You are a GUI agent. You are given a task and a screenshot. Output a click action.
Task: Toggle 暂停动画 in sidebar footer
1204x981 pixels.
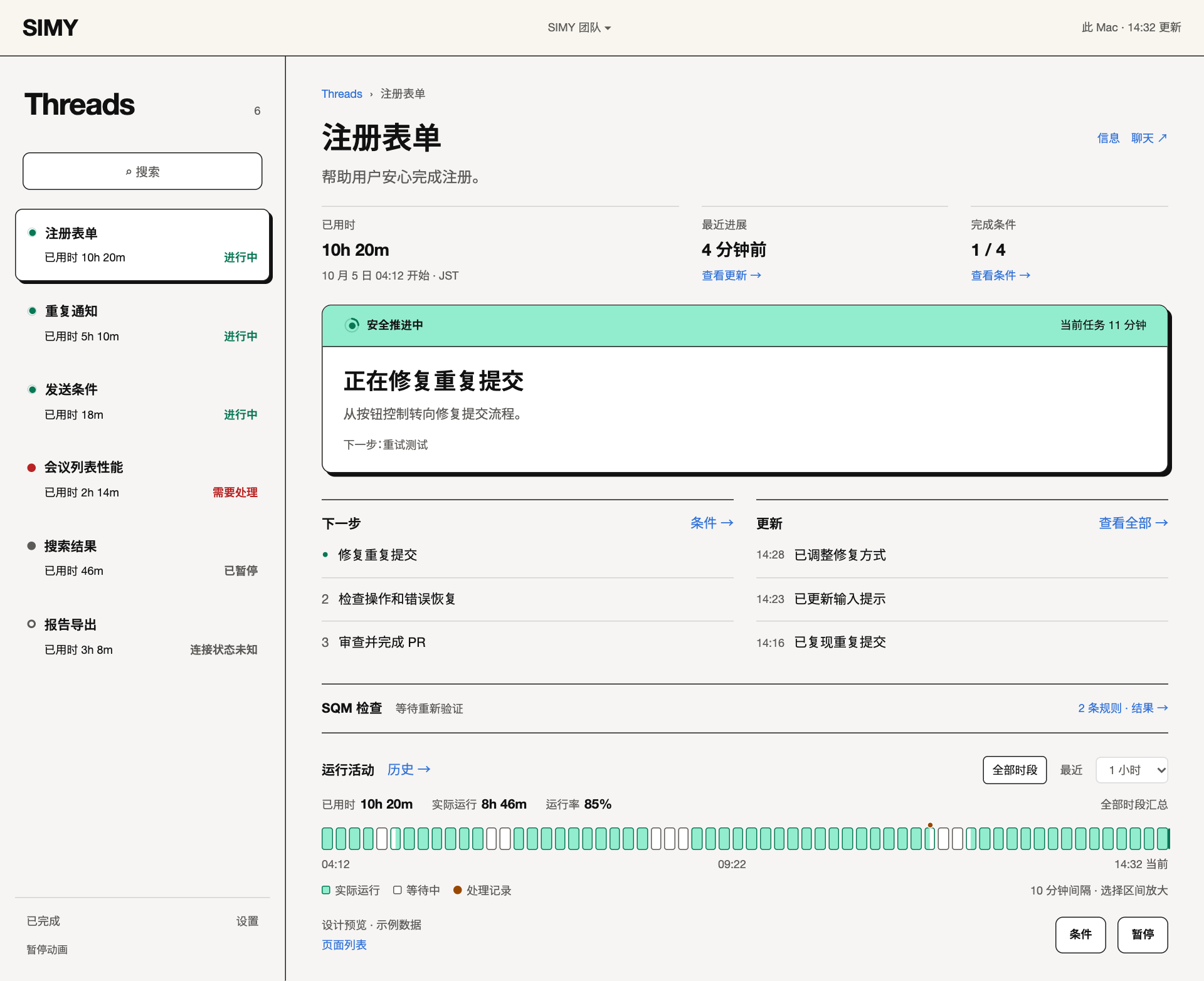pyautogui.click(x=47, y=950)
